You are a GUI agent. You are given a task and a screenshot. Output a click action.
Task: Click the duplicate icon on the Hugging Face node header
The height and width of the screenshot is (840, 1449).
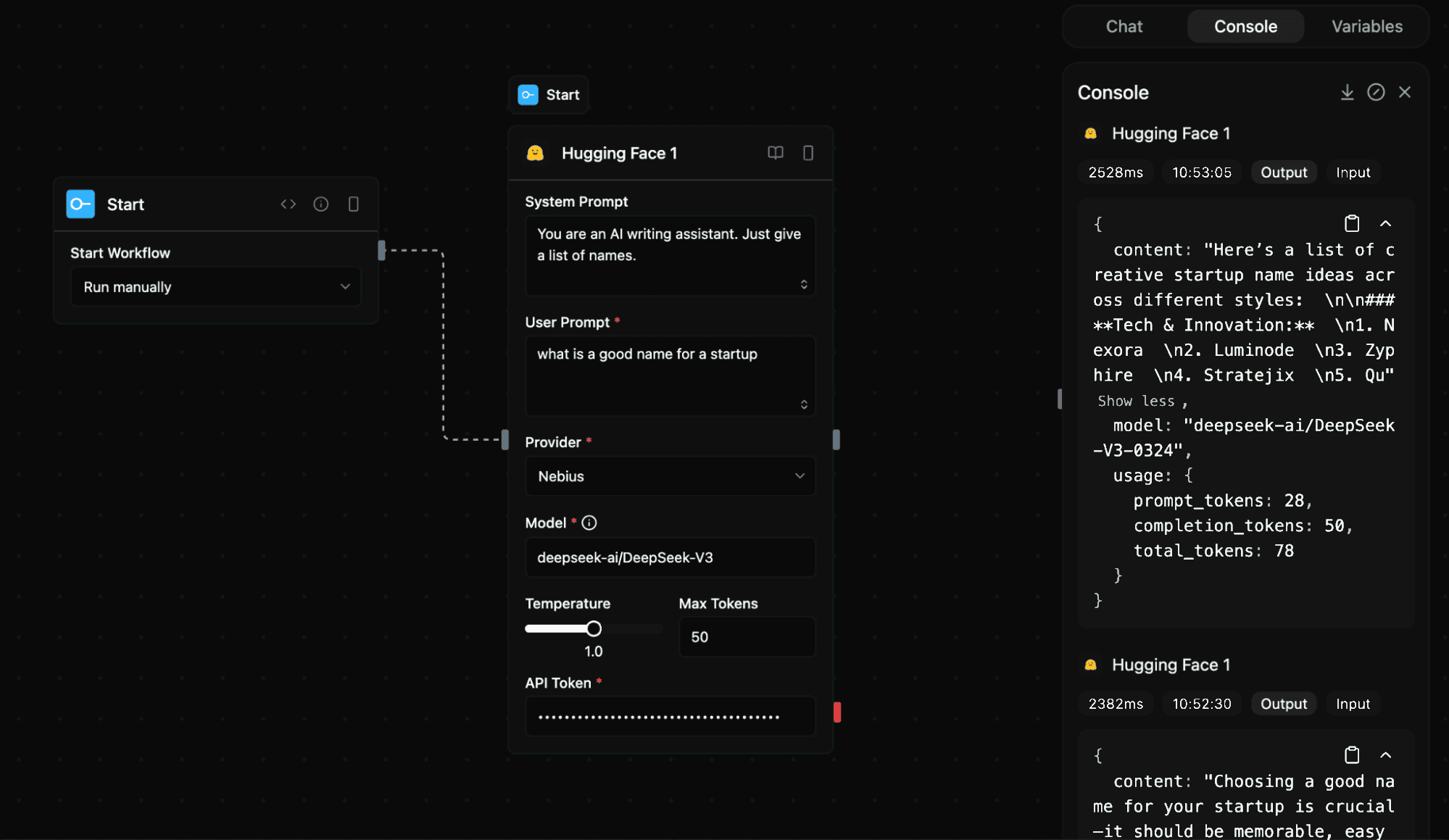(808, 153)
